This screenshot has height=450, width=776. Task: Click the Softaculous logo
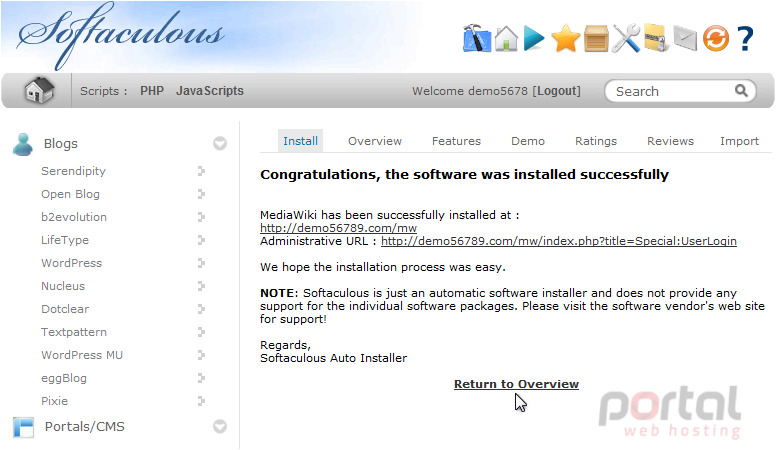pos(121,36)
